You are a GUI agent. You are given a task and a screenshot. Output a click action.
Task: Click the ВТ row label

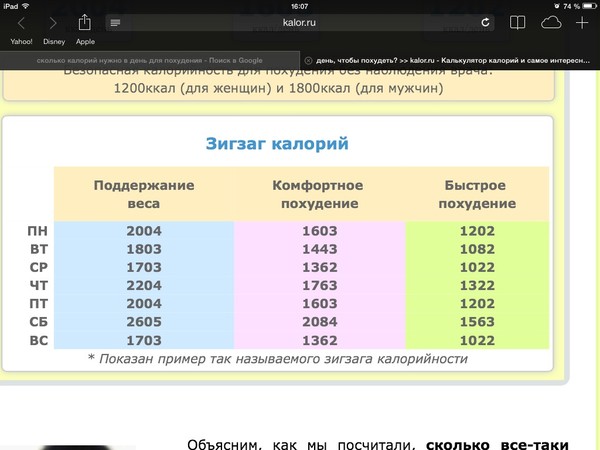point(39,249)
